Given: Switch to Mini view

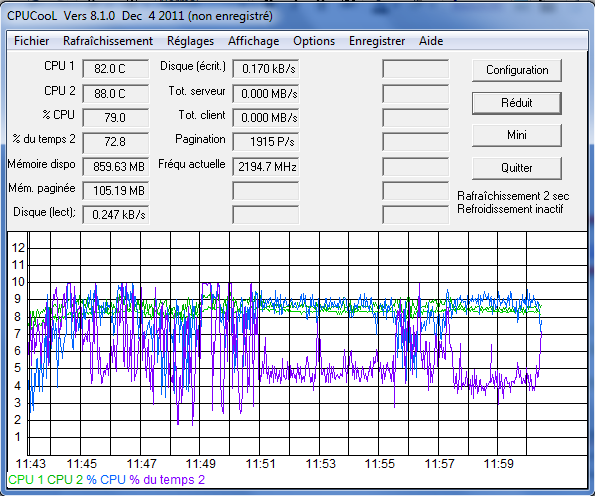Looking at the screenshot, I should tap(517, 135).
